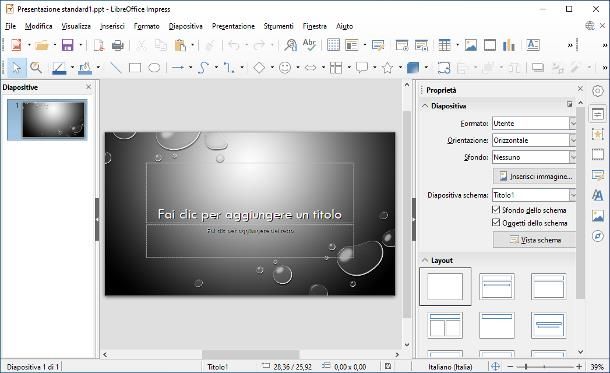Open the Modifica menu
Screen dimensions: 610x373
pos(39,26)
